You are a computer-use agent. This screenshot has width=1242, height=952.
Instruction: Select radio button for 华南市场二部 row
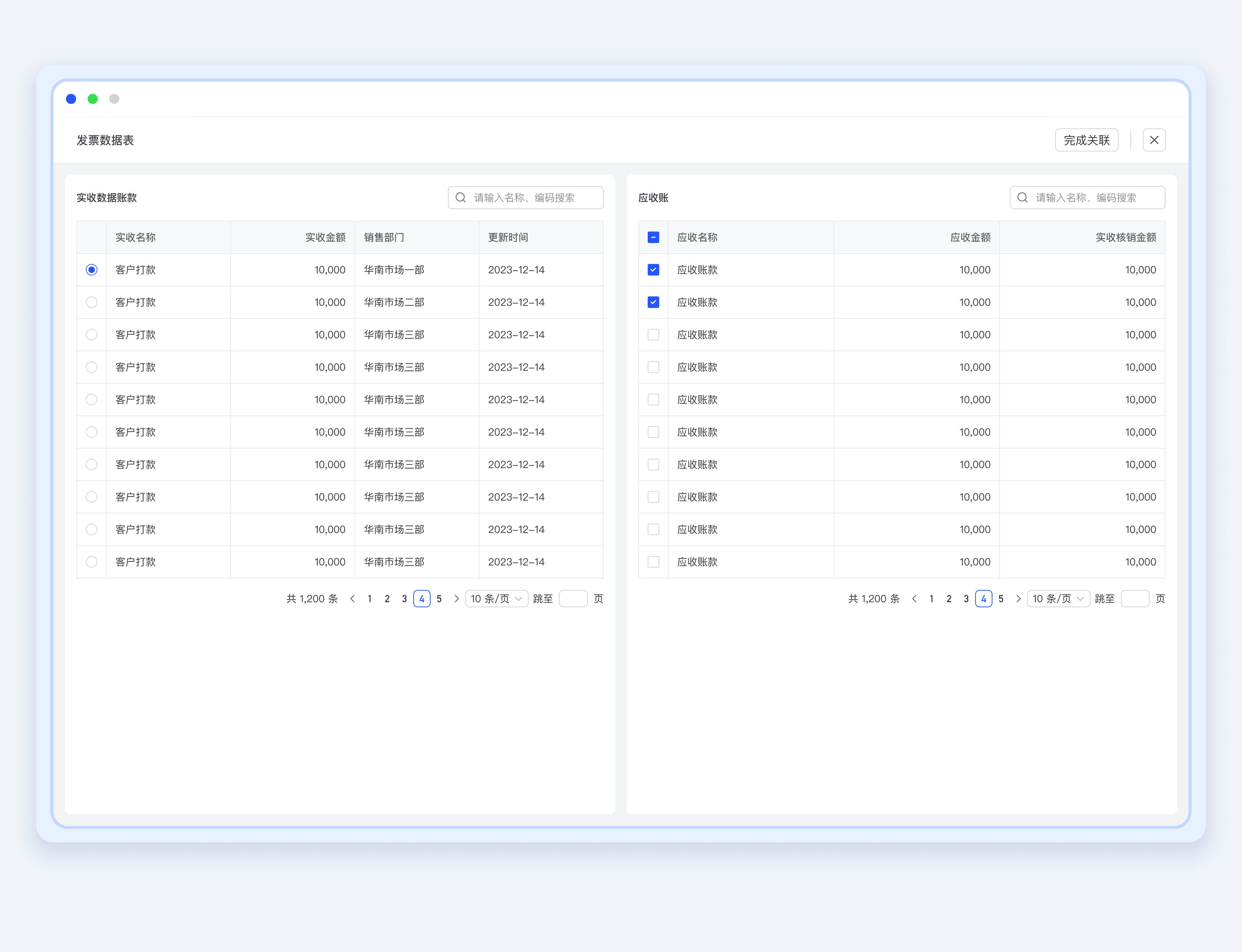(91, 302)
